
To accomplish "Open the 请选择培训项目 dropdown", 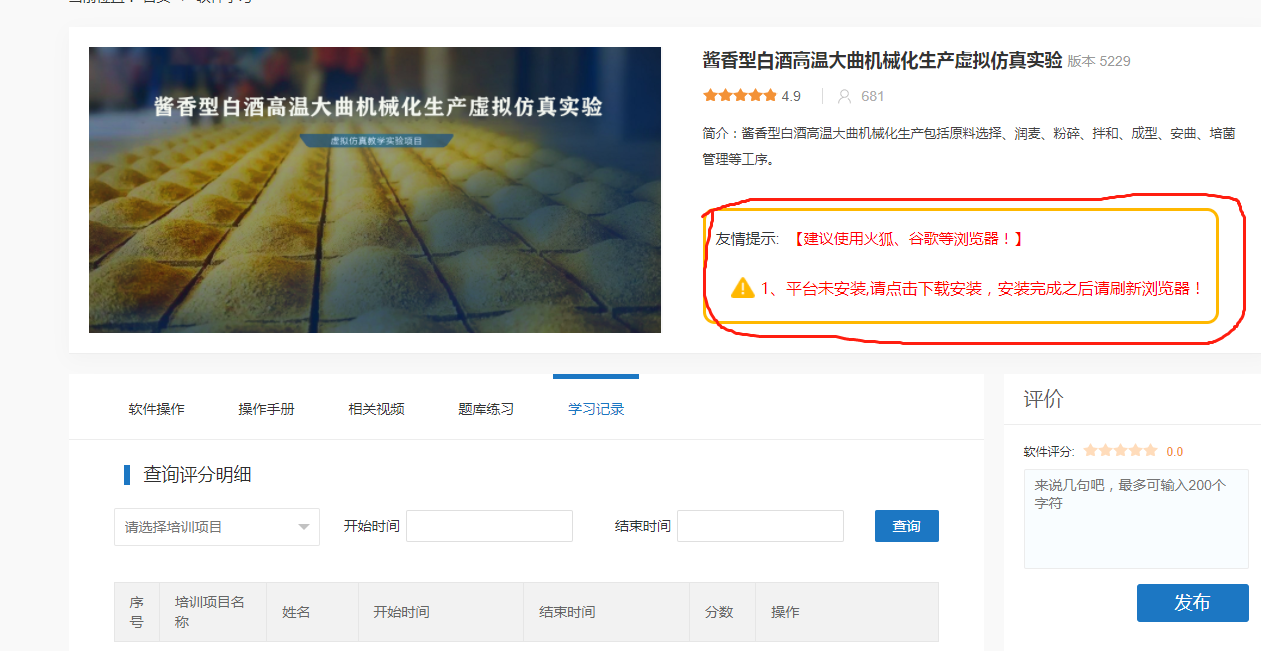I will [x=217, y=527].
